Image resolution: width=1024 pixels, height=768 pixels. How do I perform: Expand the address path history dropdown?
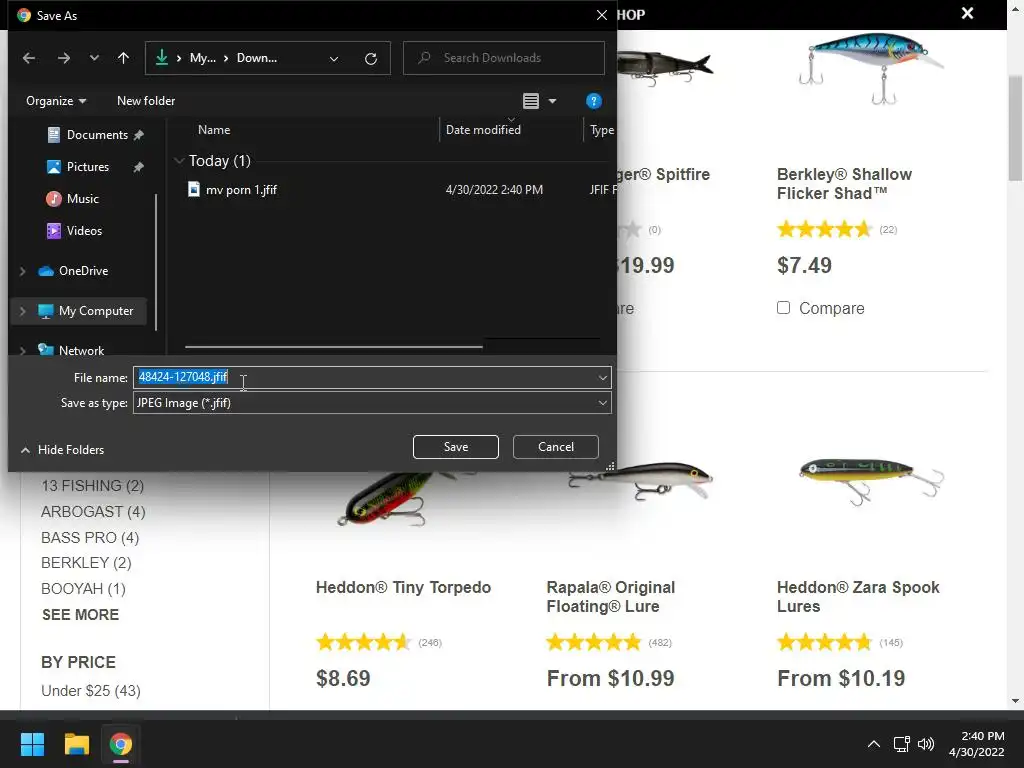[x=334, y=58]
